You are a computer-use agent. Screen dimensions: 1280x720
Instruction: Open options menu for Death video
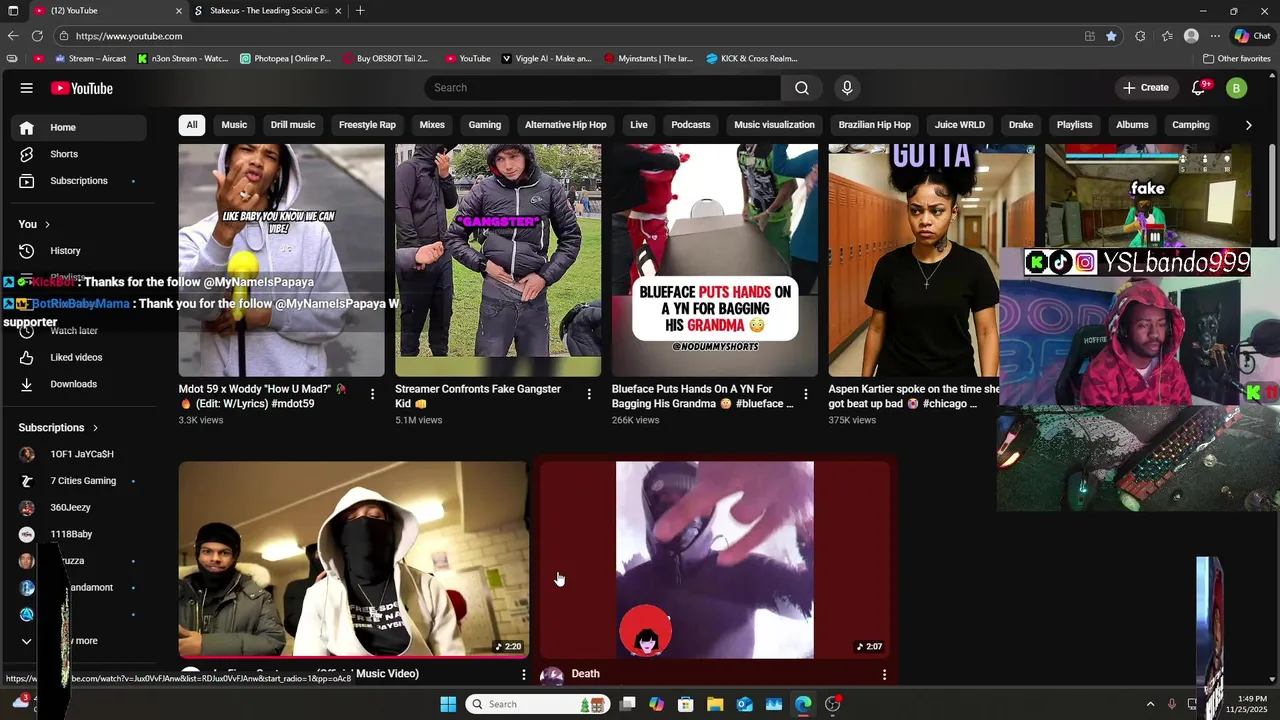(x=884, y=675)
